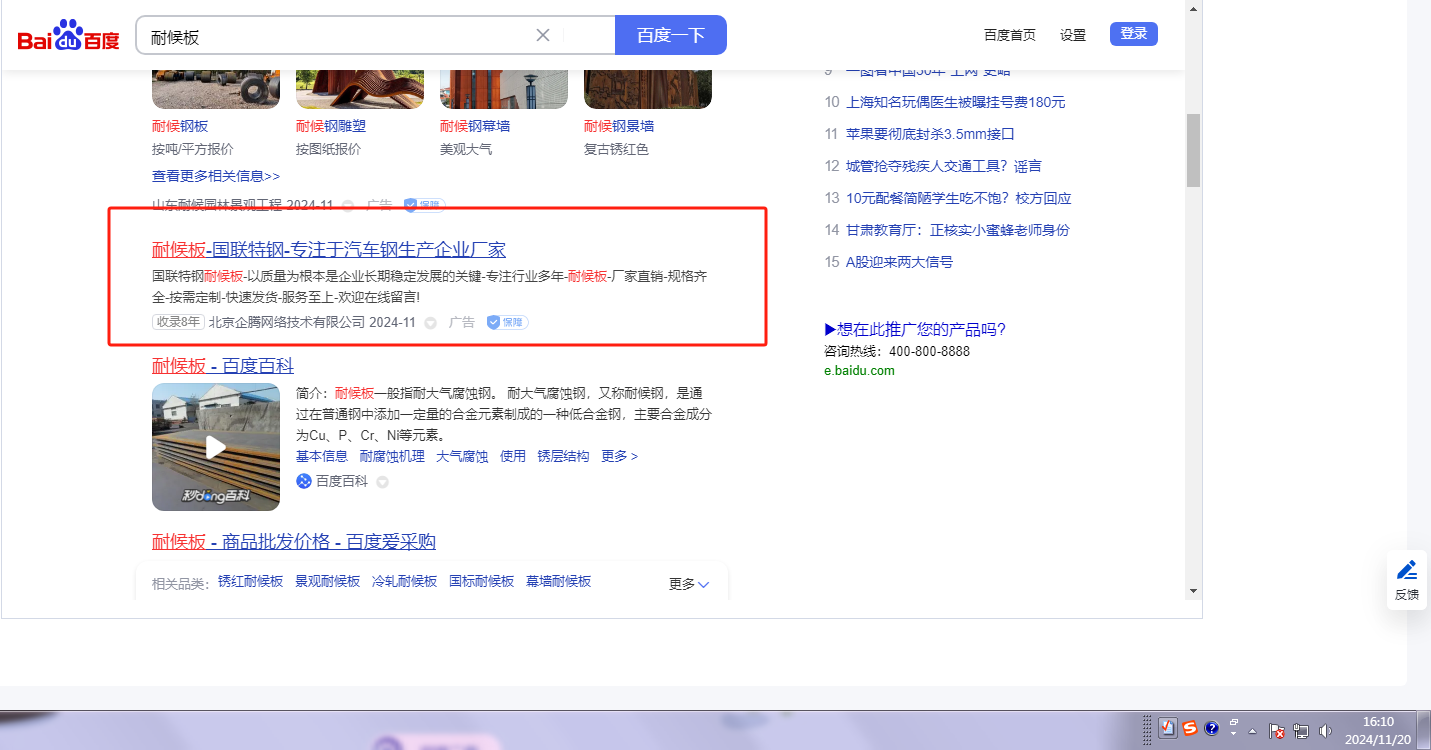Open dropdown arrow beside 北京企腾网络技术有限公司 2024-11
The width and height of the screenshot is (1431, 750).
(431, 323)
